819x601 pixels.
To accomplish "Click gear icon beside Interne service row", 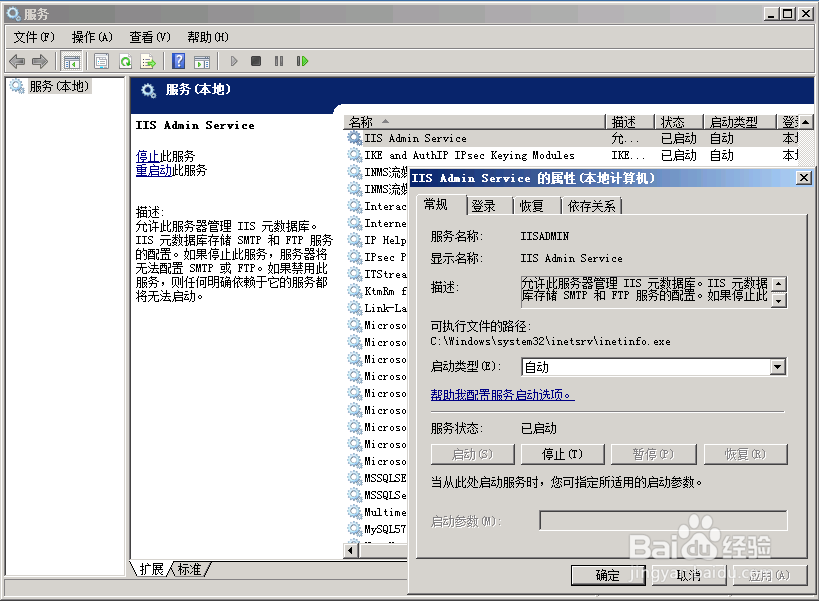I will pyautogui.click(x=355, y=223).
